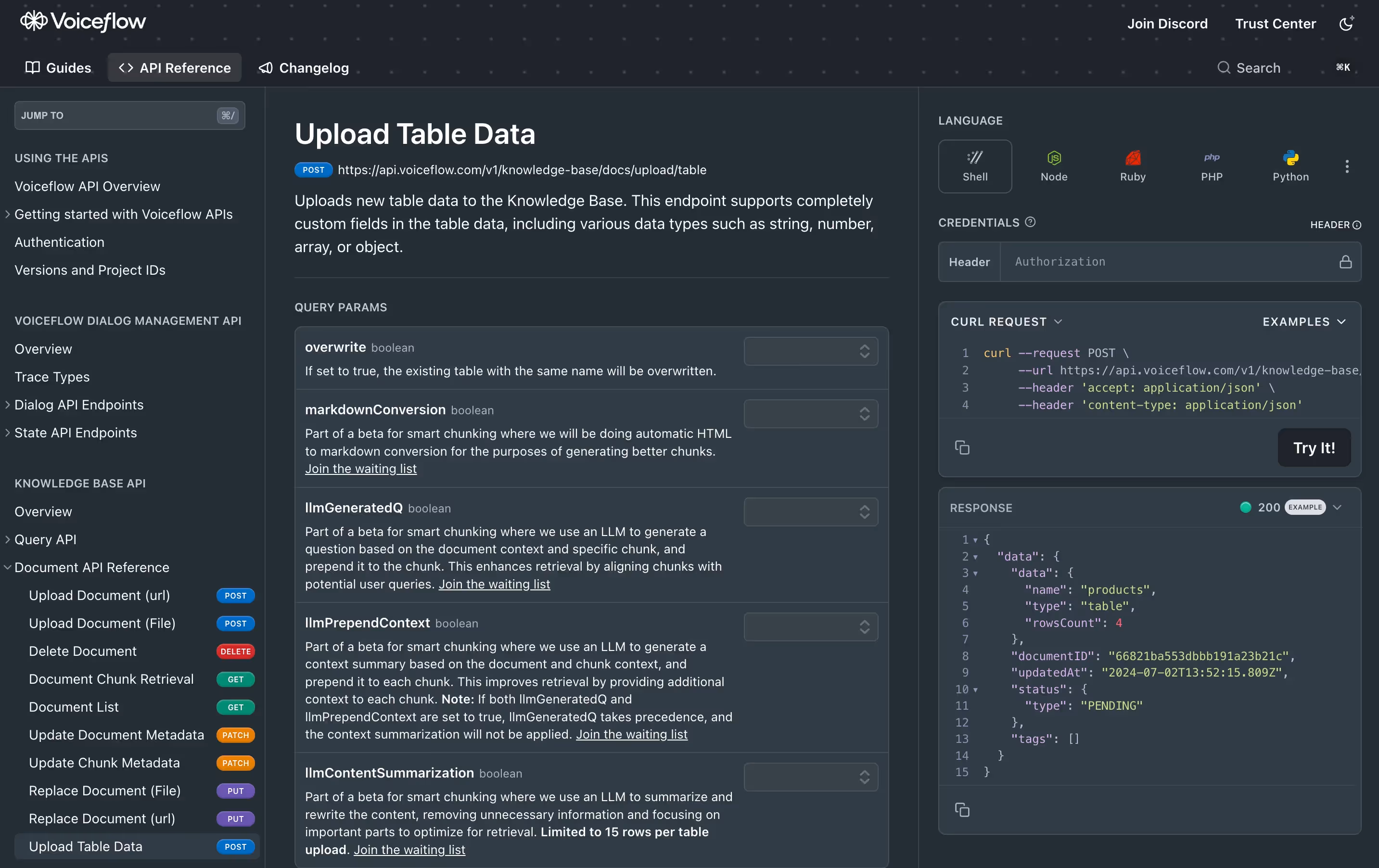Open the Changelog tab
Viewport: 1379px width, 868px height.
(304, 67)
